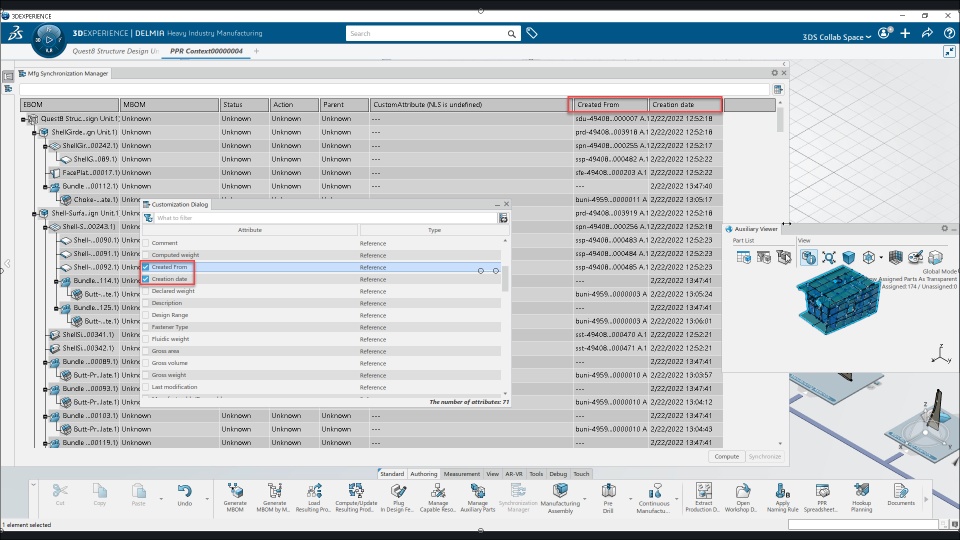Check the Comment attribute checkbox
The image size is (960, 540).
point(146,243)
